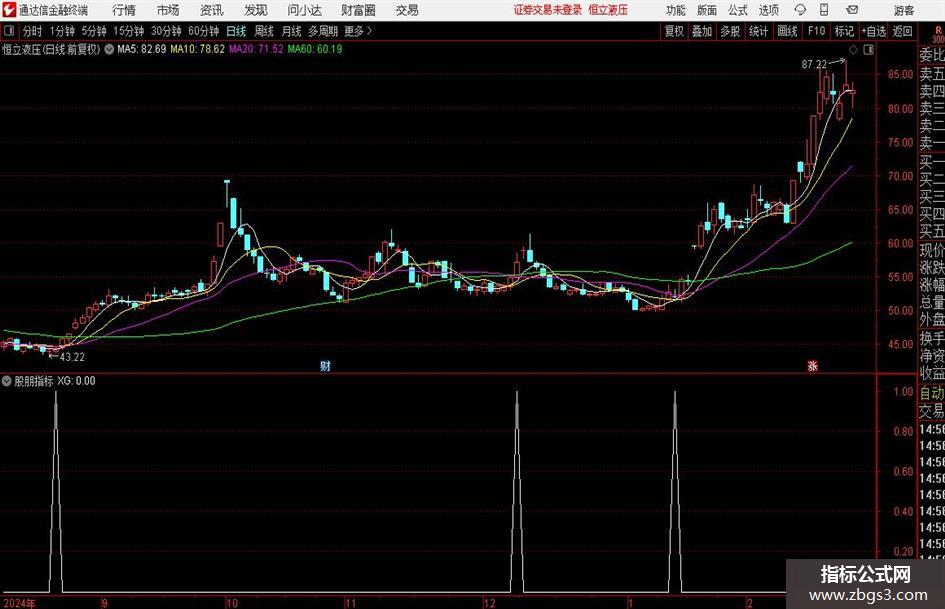Image resolution: width=945 pixels, height=609 pixels.
Task: Switch to the 周线 weekly tab
Action: point(264,31)
